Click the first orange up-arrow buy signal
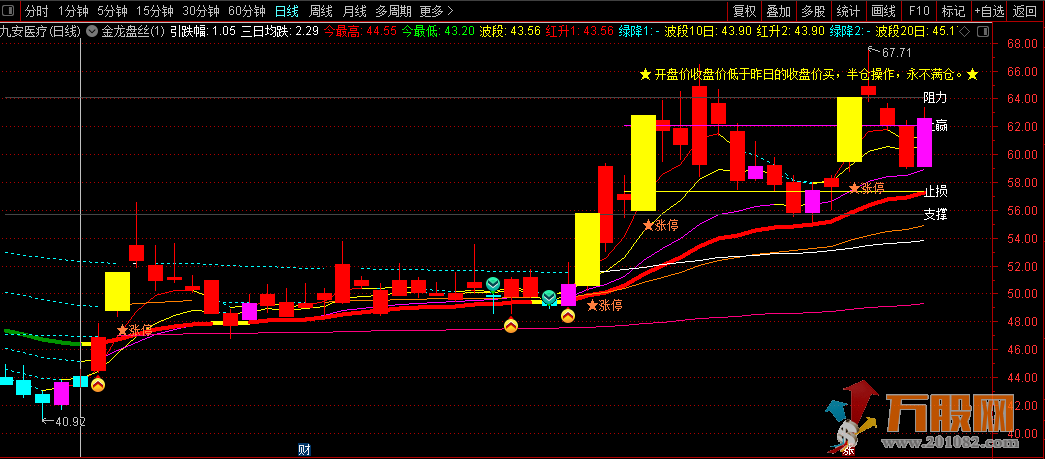 click(98, 383)
